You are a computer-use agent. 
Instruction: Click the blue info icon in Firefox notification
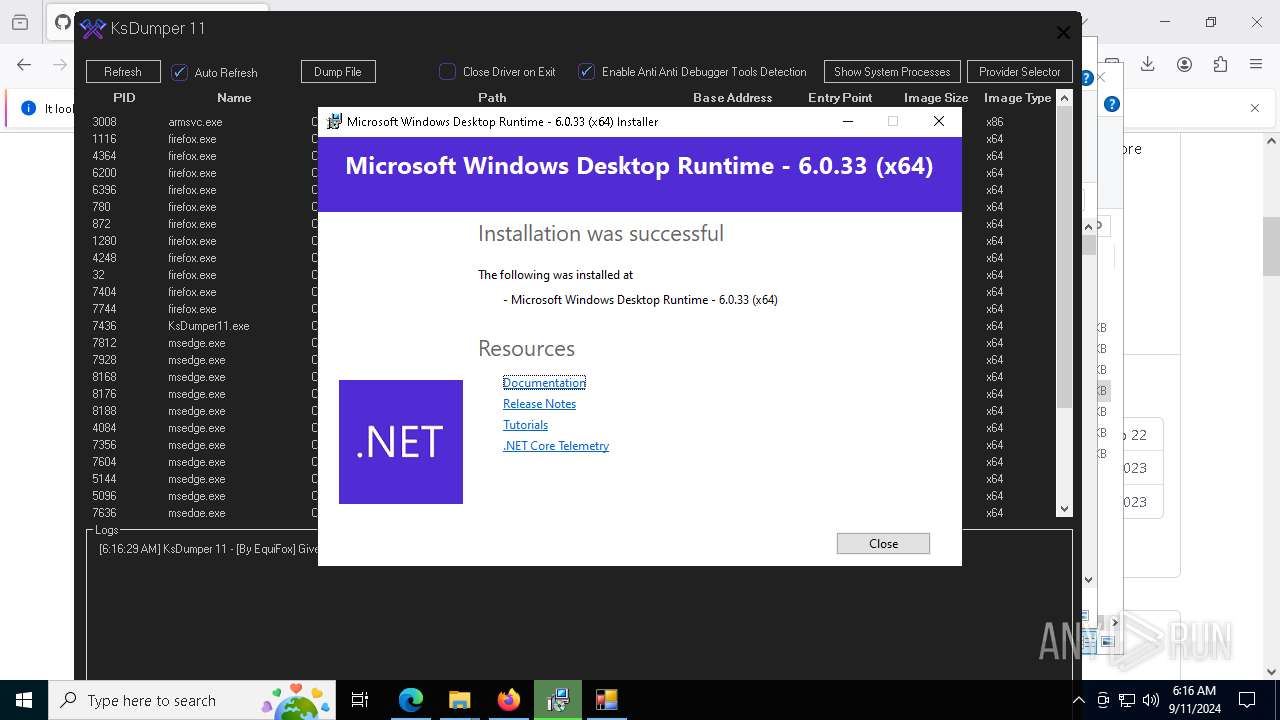(x=29, y=108)
